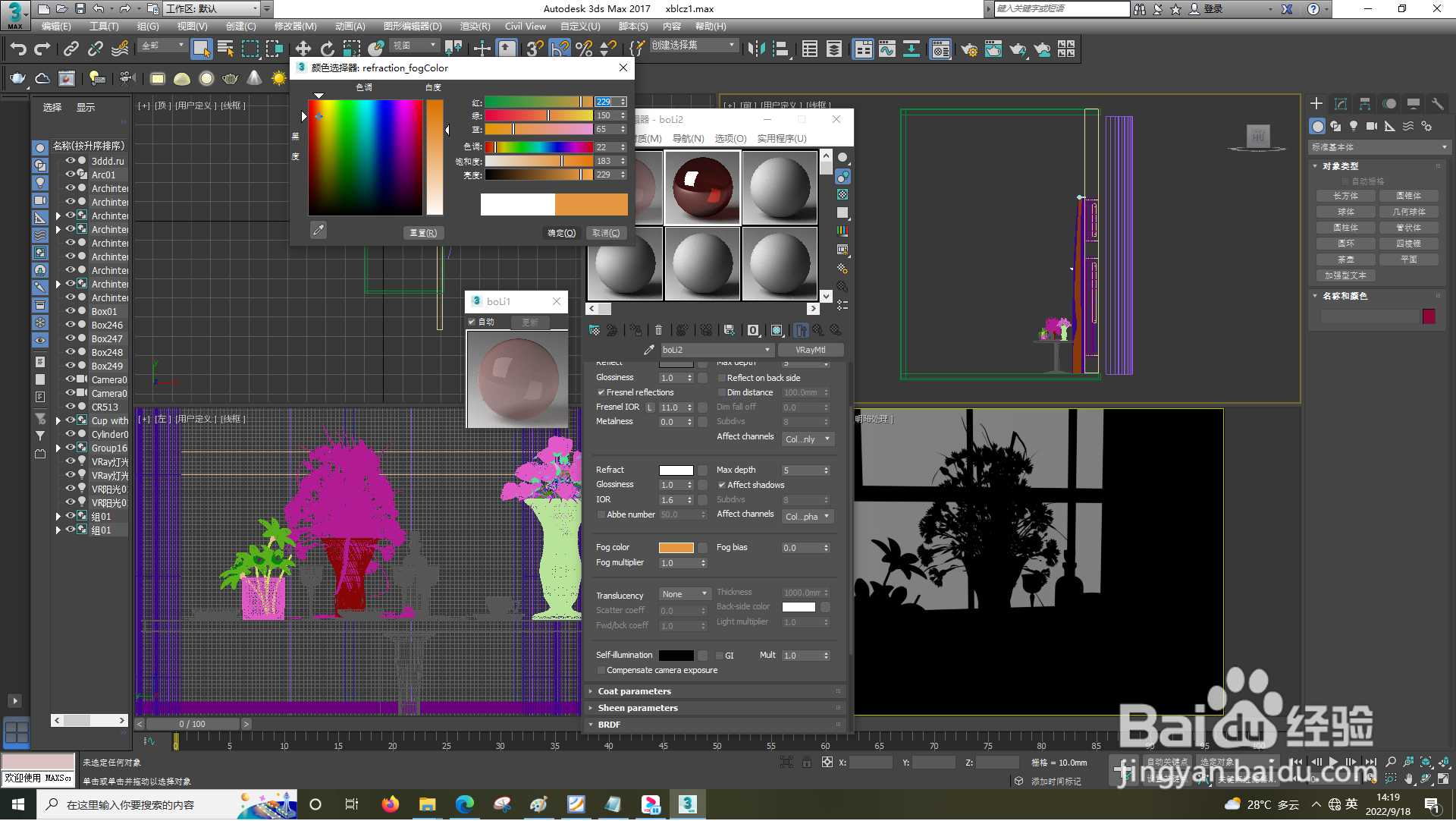The height and width of the screenshot is (821, 1456).
Task: Select the red glass material sample sphere
Action: (x=702, y=187)
